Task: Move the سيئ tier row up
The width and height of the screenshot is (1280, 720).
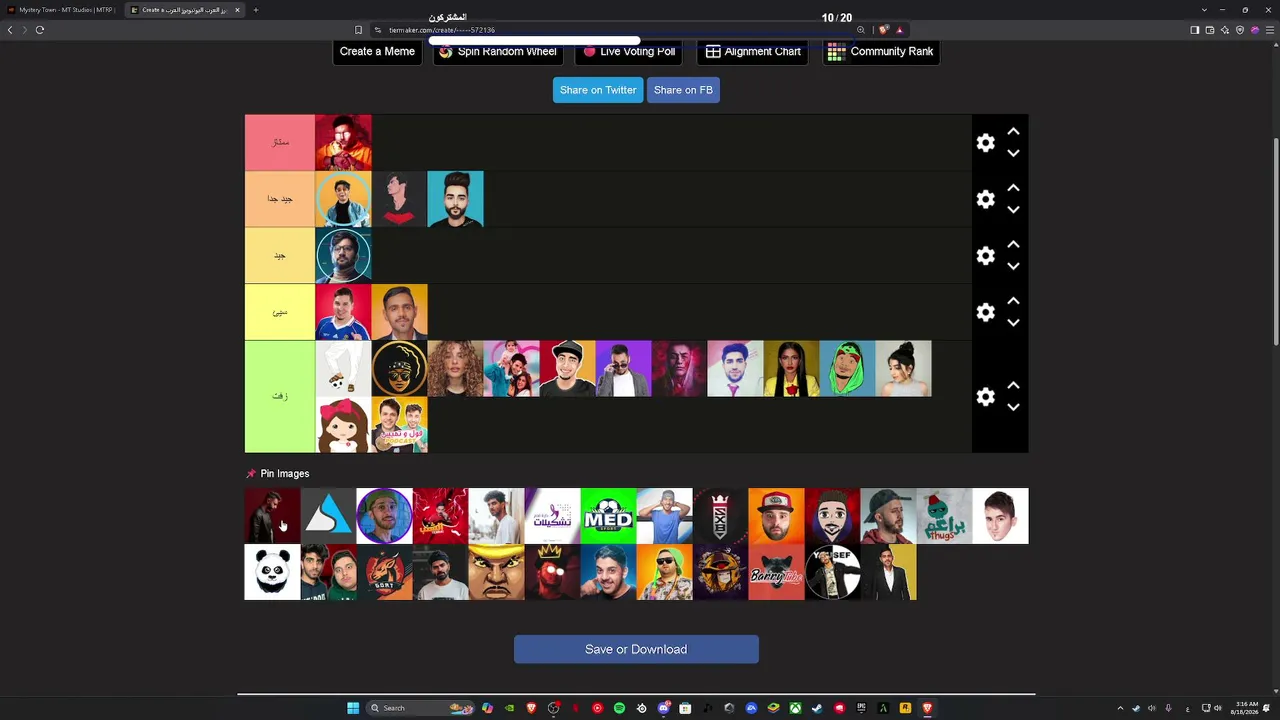Action: click(1013, 300)
